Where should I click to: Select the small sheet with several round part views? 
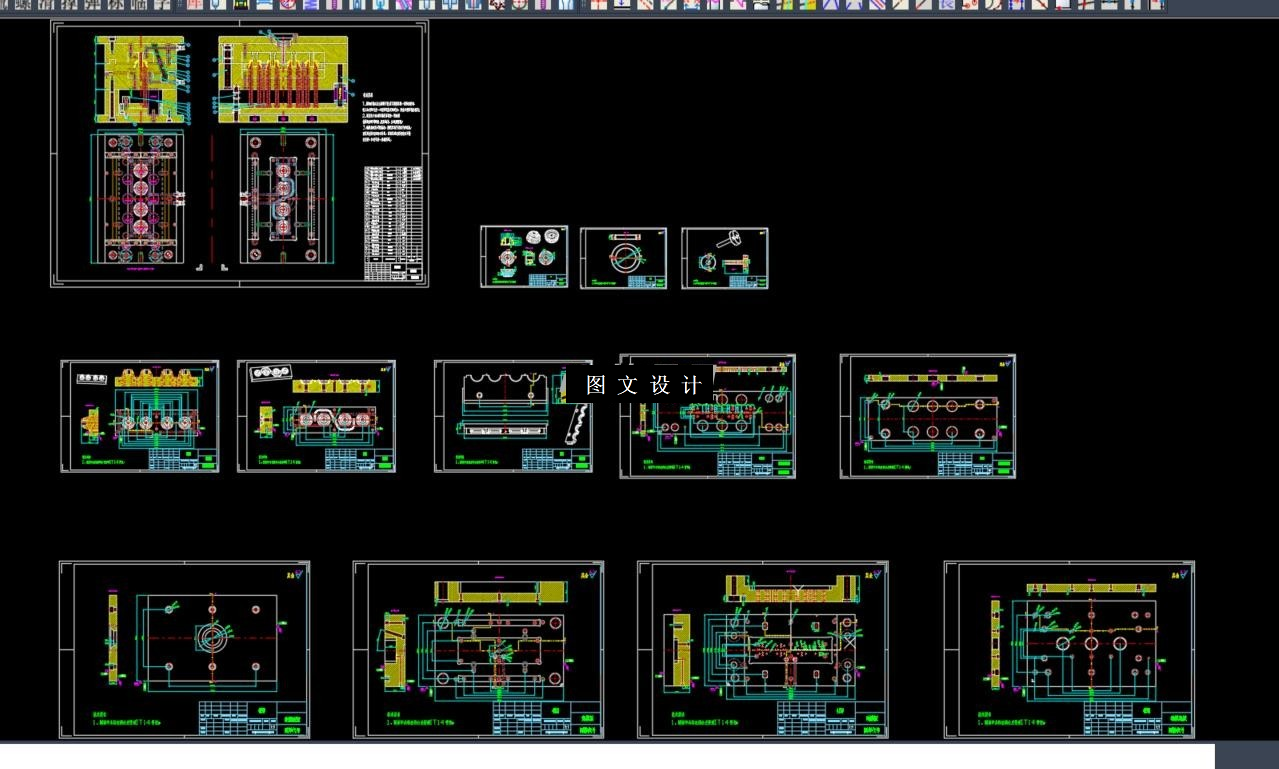coord(524,257)
